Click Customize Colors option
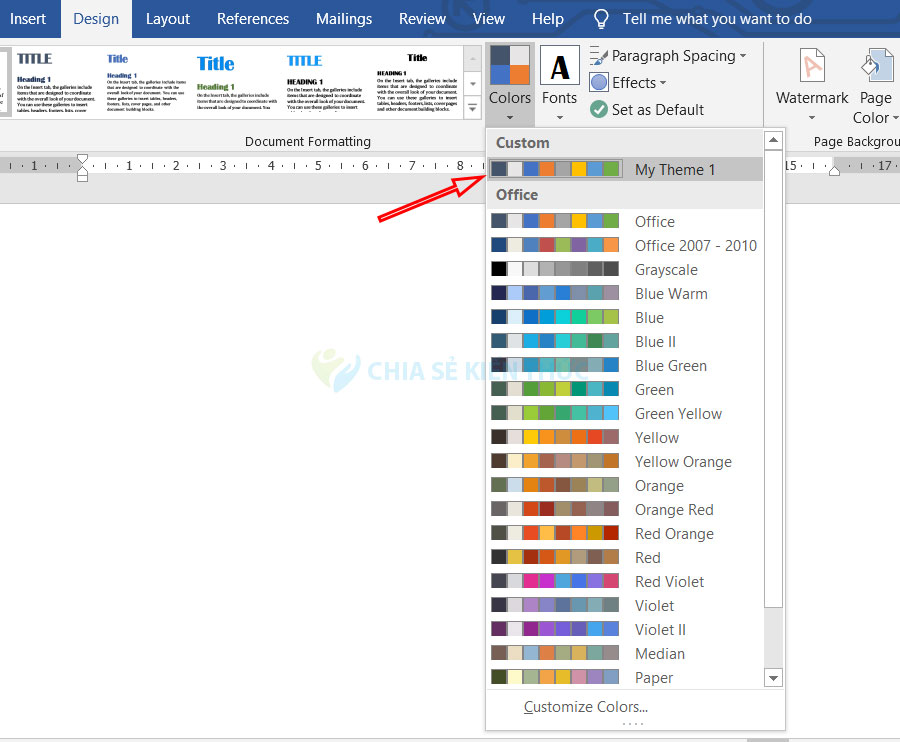Viewport: 900px width, 742px height. pos(585,707)
